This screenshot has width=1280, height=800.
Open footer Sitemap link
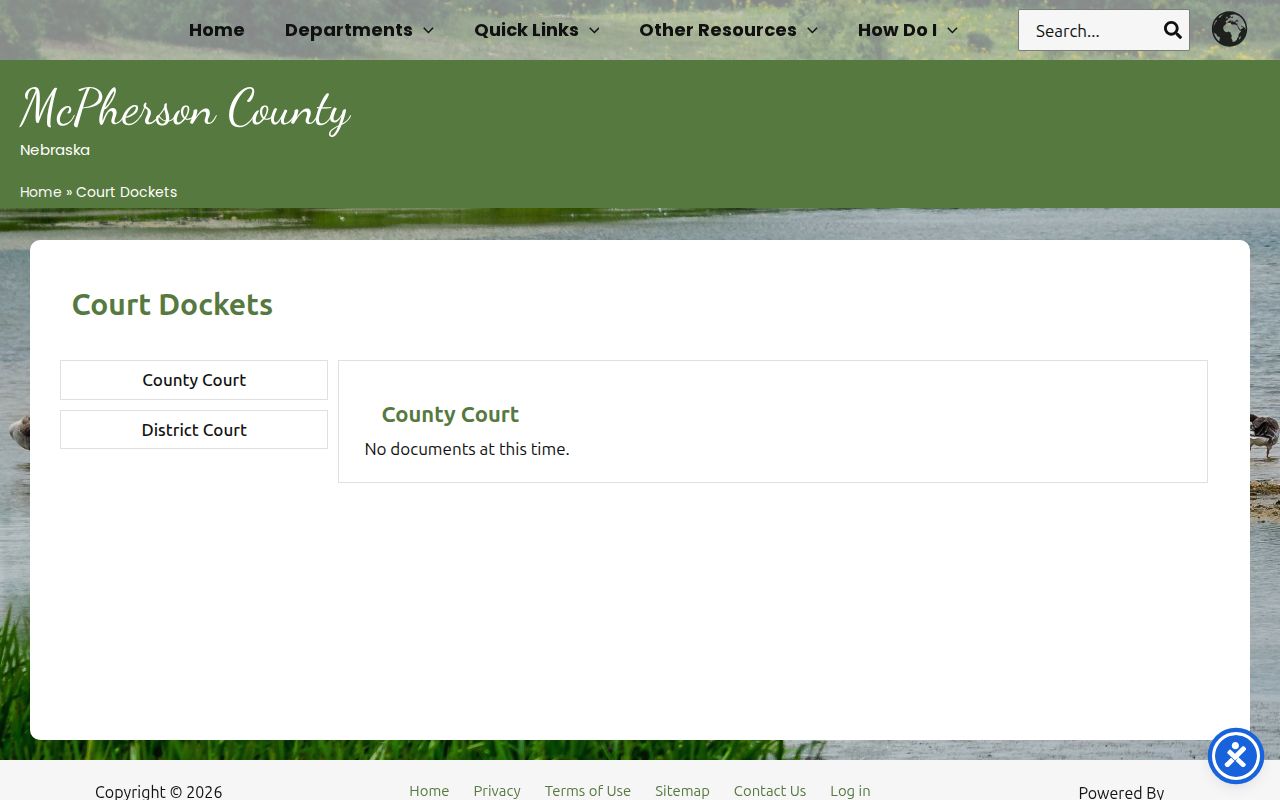(682, 790)
